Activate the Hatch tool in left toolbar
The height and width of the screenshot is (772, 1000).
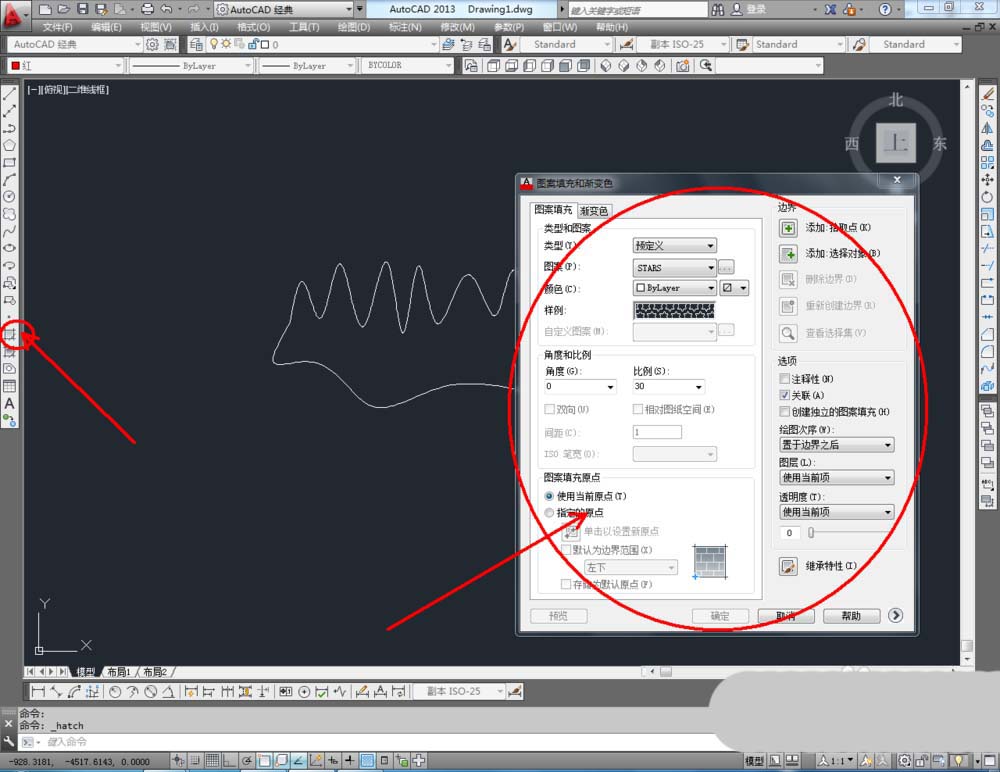(x=9, y=334)
